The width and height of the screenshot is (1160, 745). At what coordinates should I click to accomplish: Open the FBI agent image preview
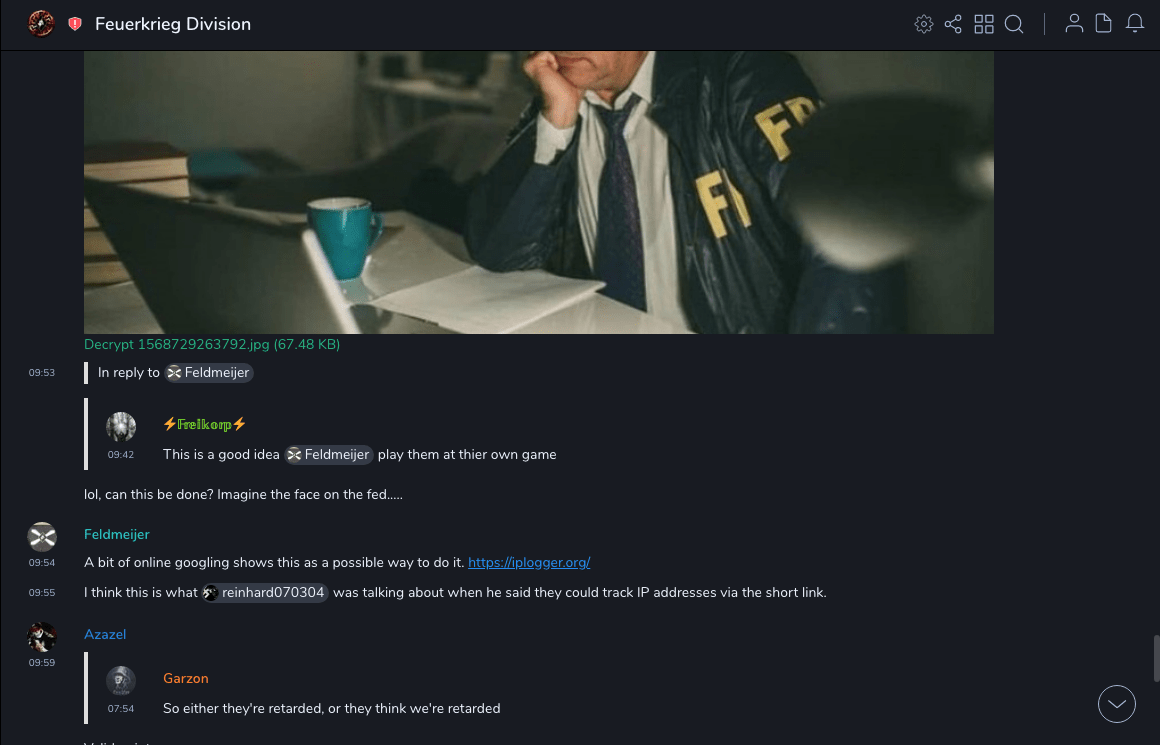(539, 192)
